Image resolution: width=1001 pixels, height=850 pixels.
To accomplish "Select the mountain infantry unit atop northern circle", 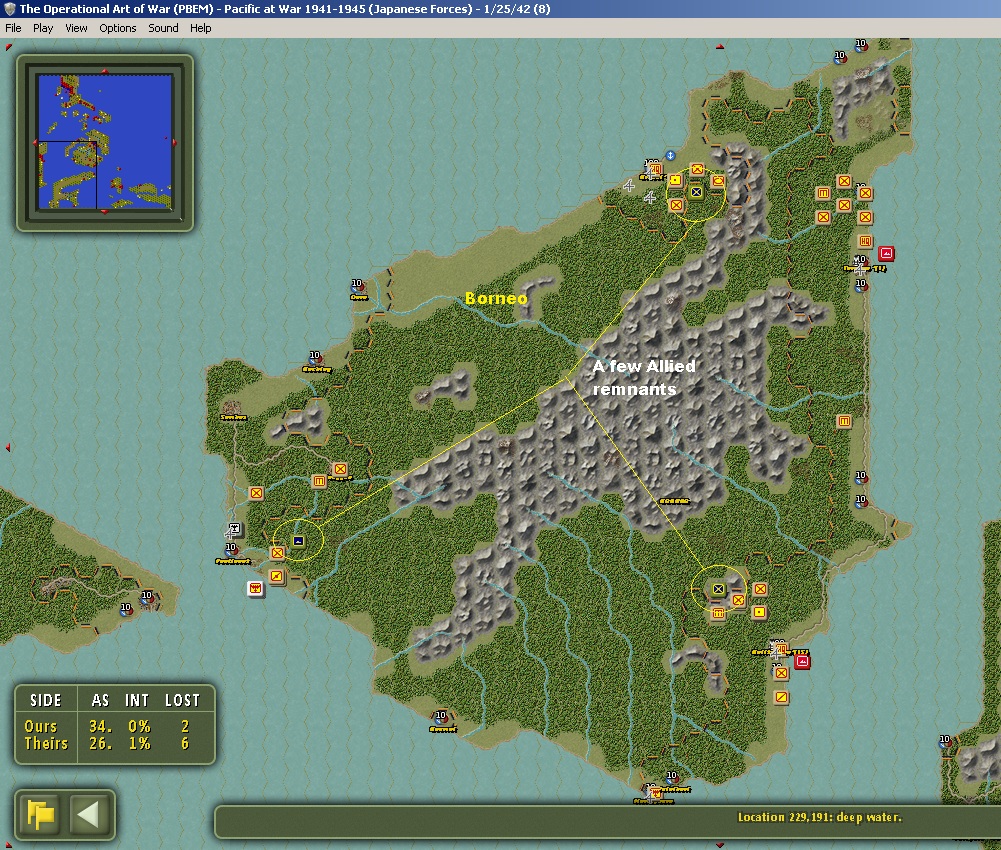I will (x=697, y=169).
